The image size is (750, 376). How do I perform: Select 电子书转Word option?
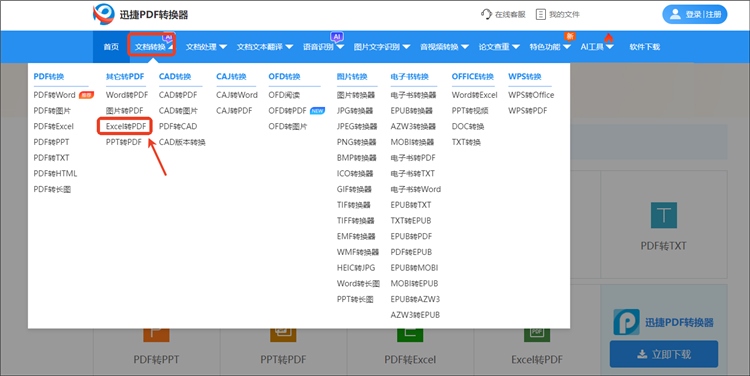416,189
